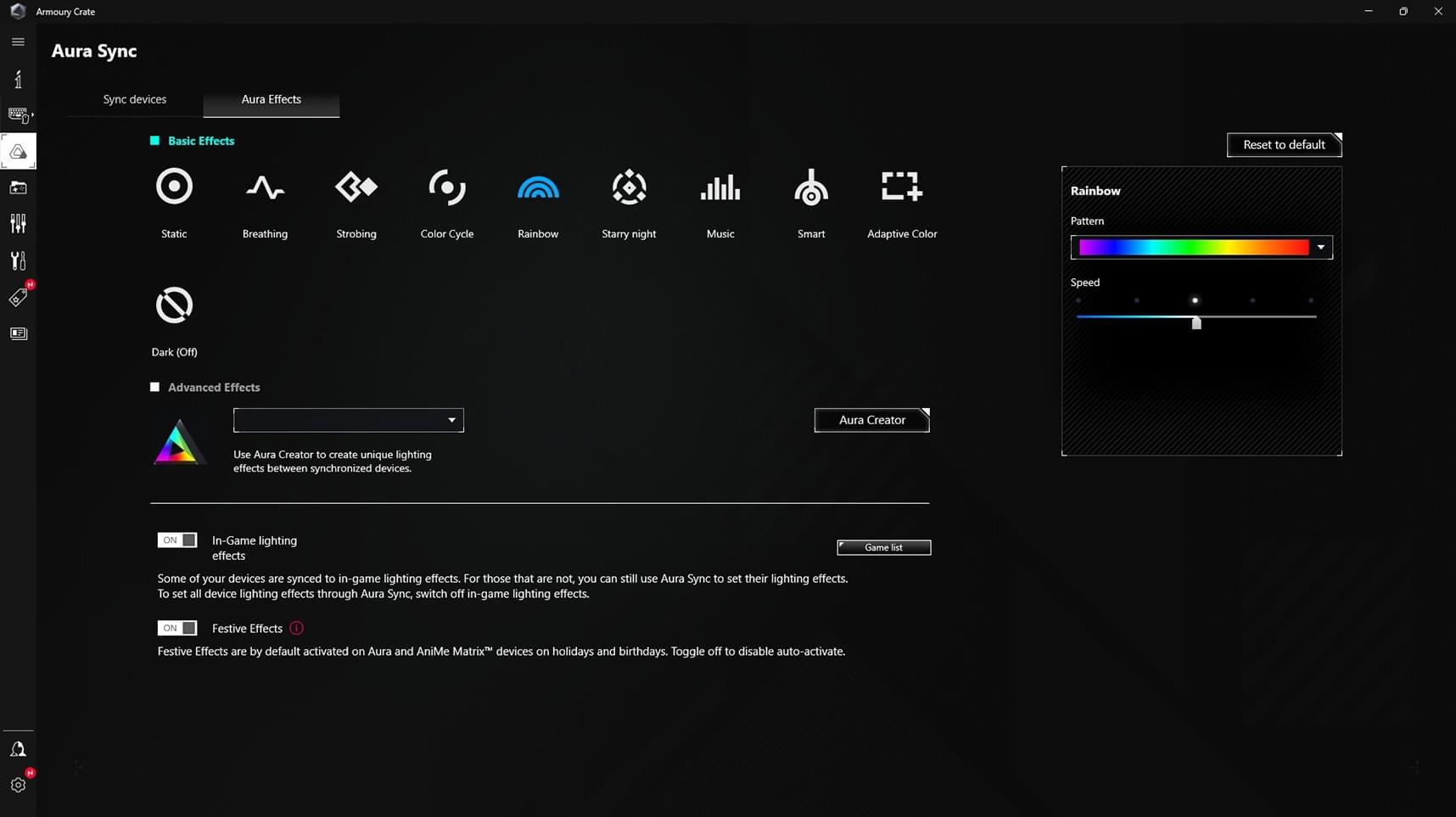Select the Strobing effect

point(356,187)
